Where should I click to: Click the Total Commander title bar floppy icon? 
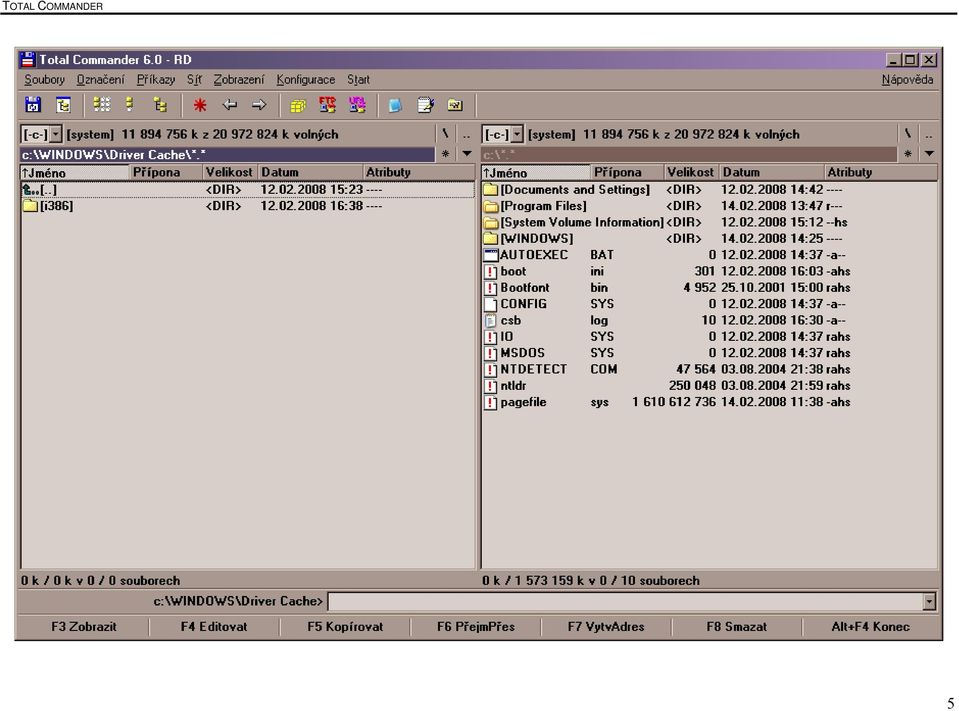point(28,59)
